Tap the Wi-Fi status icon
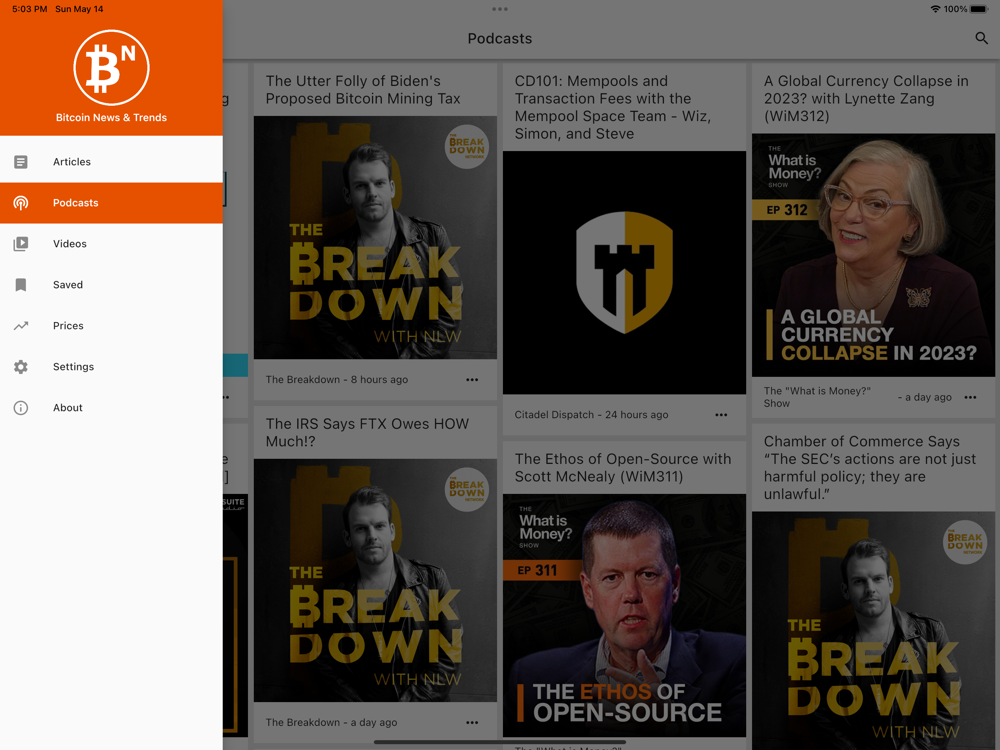1000x750 pixels. point(936,9)
